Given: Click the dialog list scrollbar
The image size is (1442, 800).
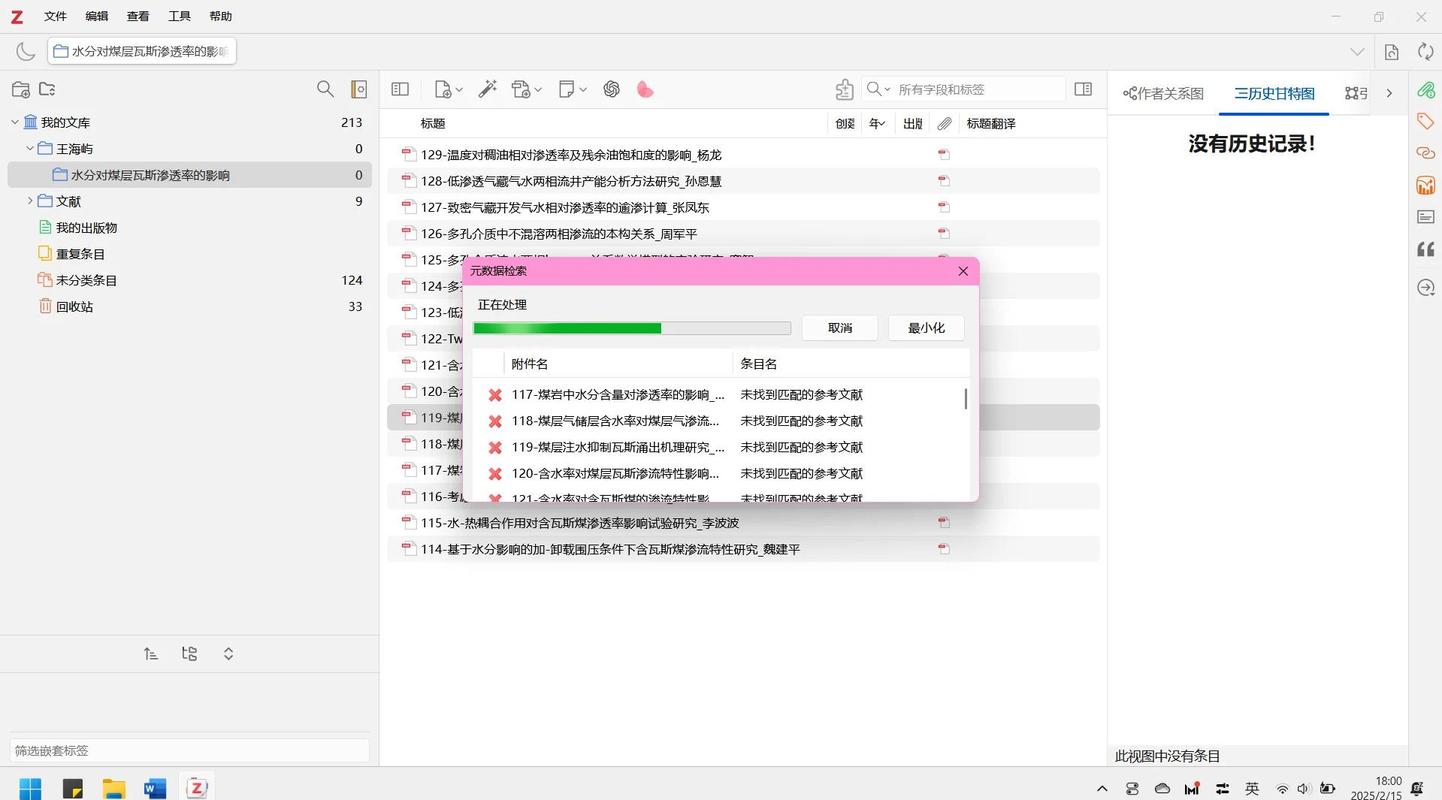Looking at the screenshot, I should pyautogui.click(x=965, y=398).
